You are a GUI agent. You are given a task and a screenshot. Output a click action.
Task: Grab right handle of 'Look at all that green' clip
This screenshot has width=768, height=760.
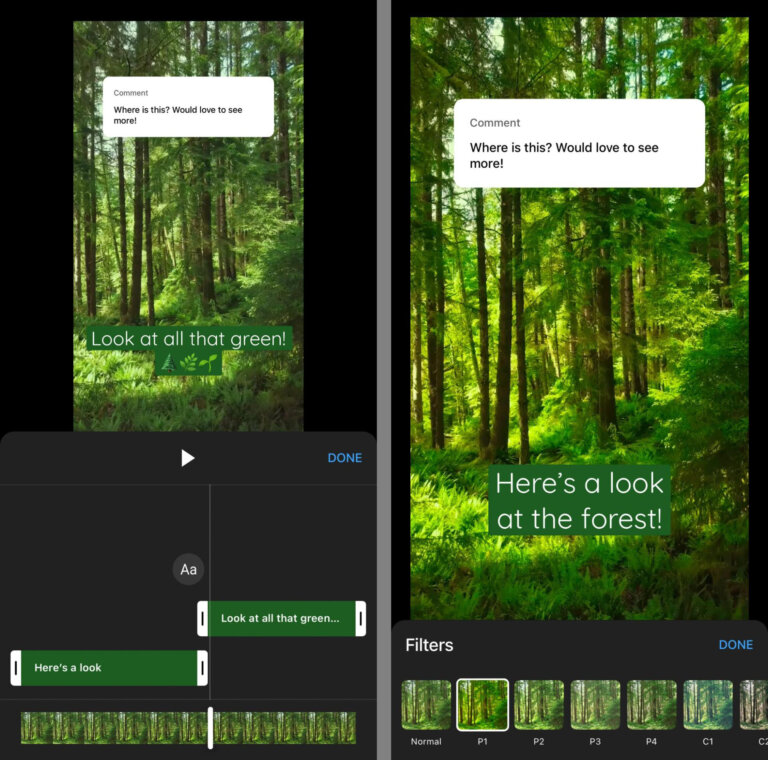coord(360,619)
